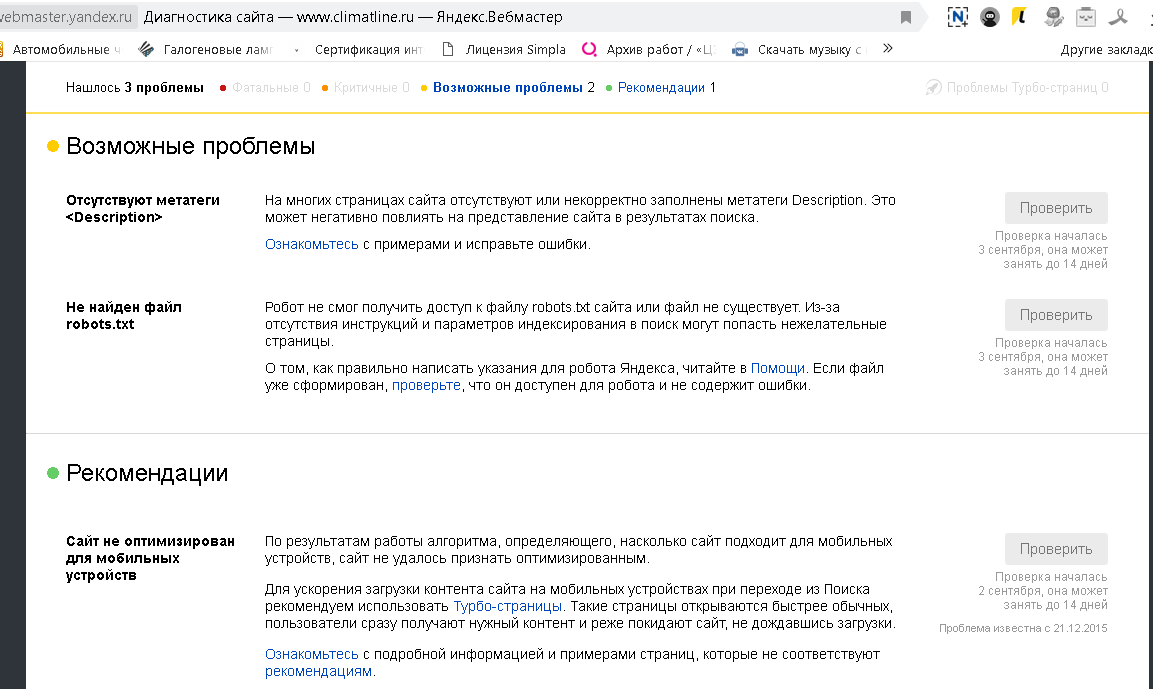Click the bookmark star icon in the address bar
1153x689 pixels.
pyautogui.click(x=906, y=17)
